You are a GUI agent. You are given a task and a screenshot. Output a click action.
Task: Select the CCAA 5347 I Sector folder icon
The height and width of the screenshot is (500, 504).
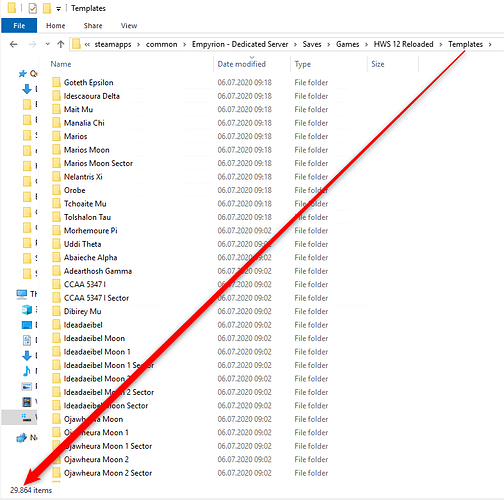pos(56,298)
